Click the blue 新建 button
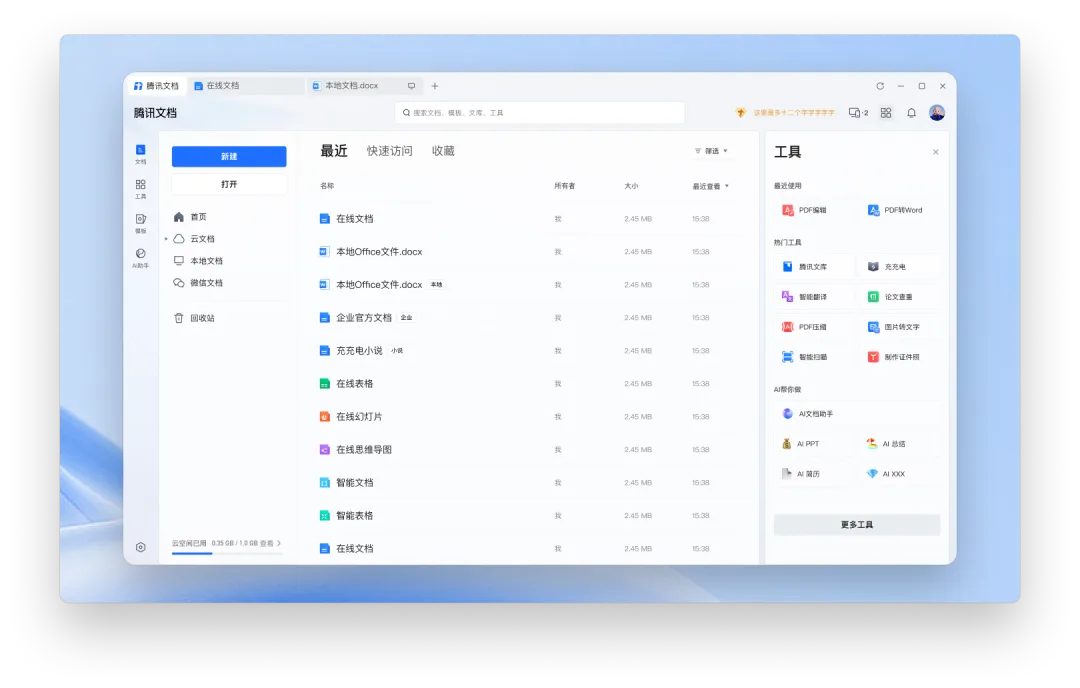Image resolution: width=1080 pixels, height=688 pixels. (229, 156)
